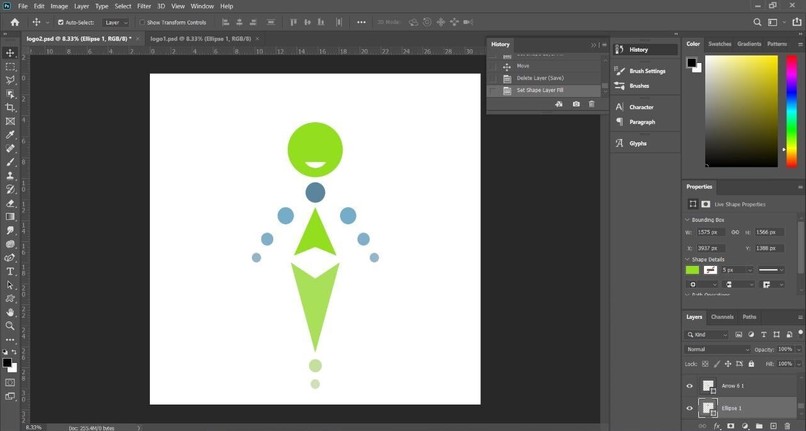Toggle the layer filter on/off switch
806x431 pixels.
pos(800,333)
